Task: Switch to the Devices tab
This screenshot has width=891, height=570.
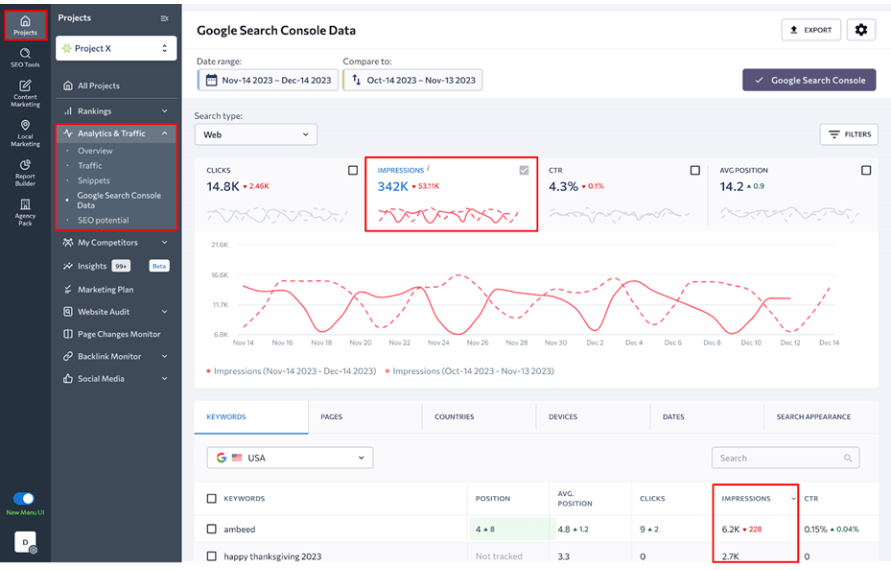Action: click(593, 417)
